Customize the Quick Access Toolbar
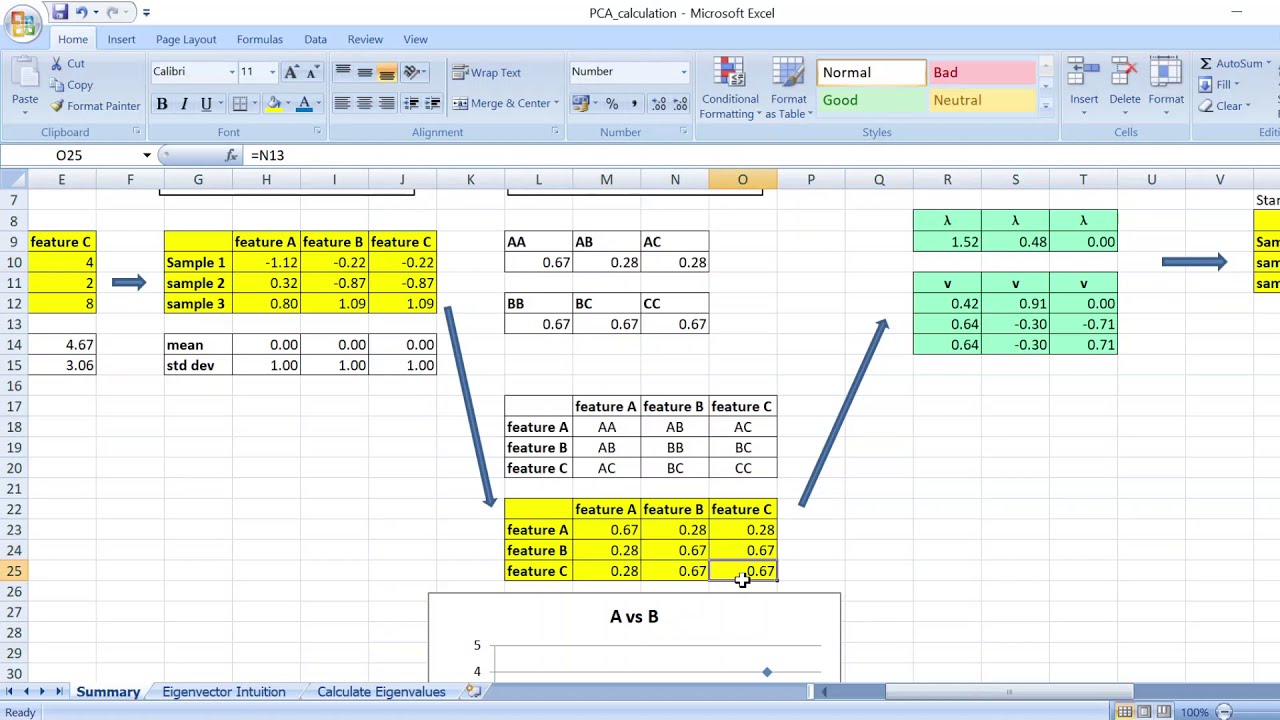Screen dimensions: 1280x720 point(146,12)
